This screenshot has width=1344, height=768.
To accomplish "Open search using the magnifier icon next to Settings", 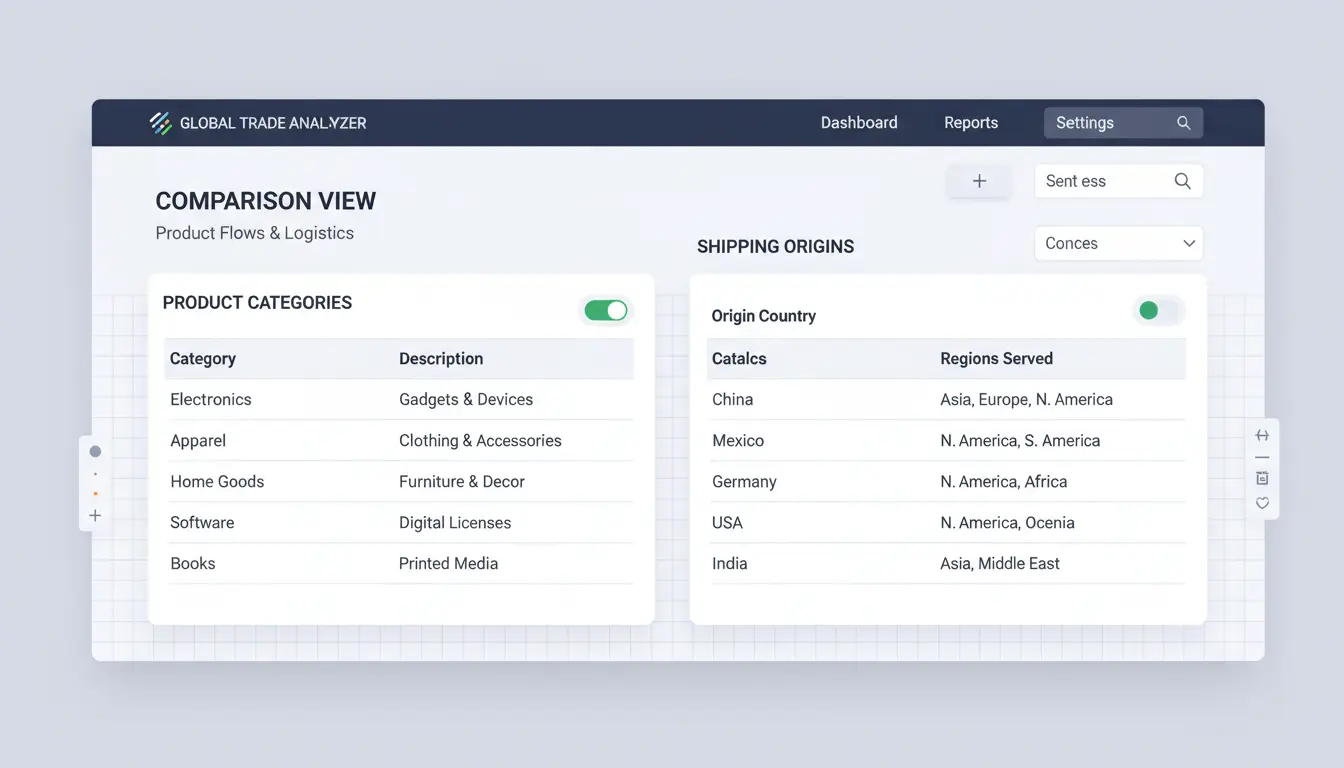I will coord(1183,122).
